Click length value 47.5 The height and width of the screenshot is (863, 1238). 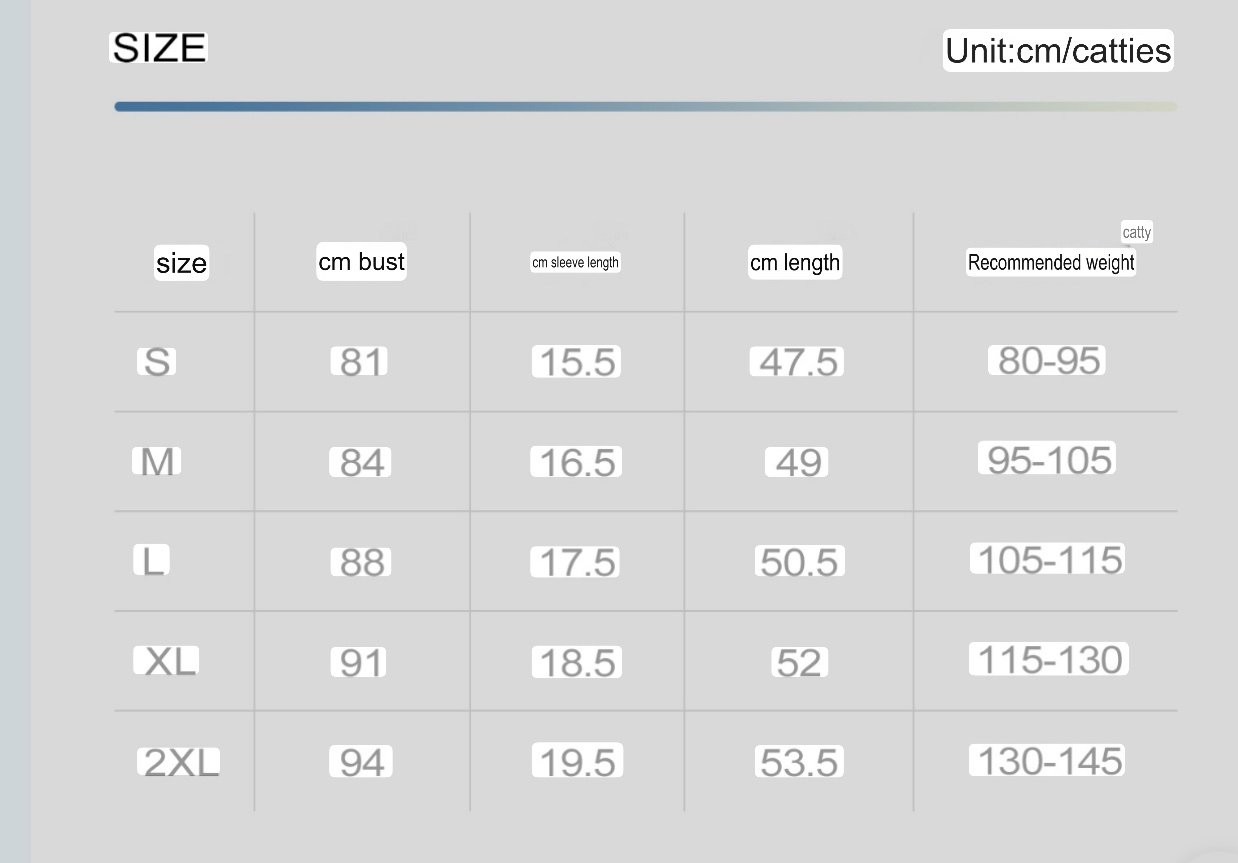[x=797, y=361]
